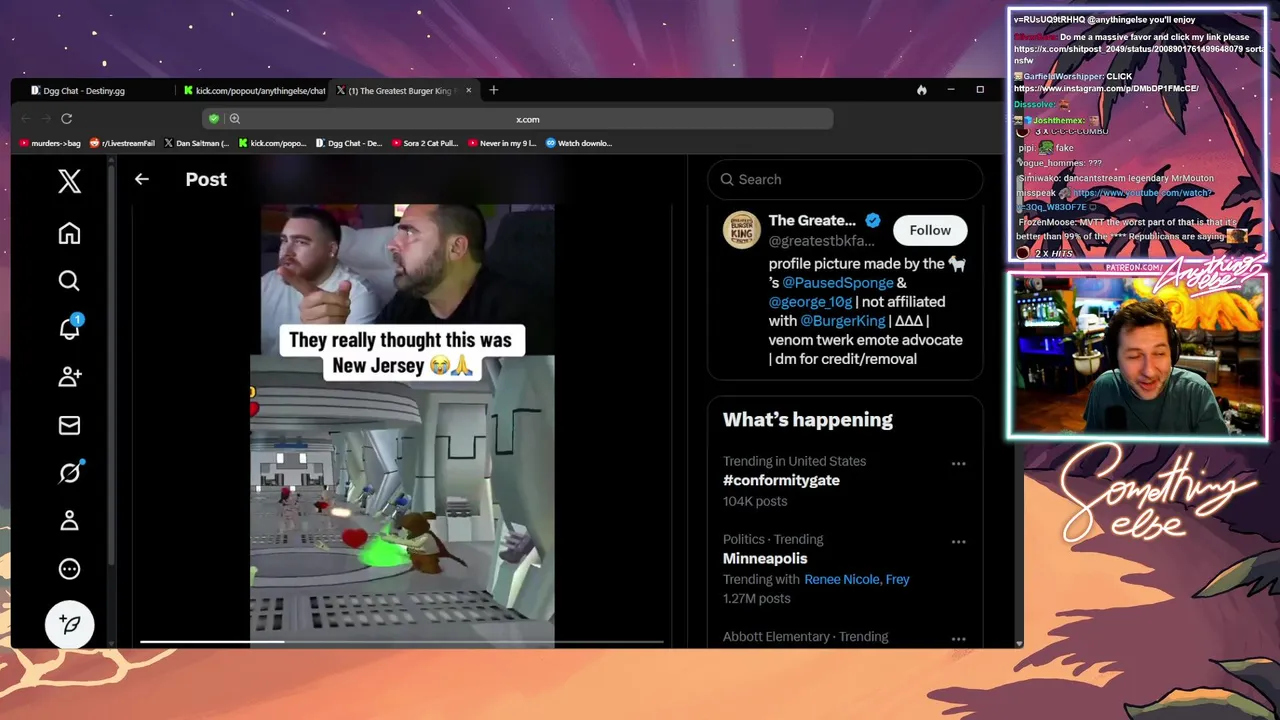Click the @greatestbkfa... handle text

821,241
